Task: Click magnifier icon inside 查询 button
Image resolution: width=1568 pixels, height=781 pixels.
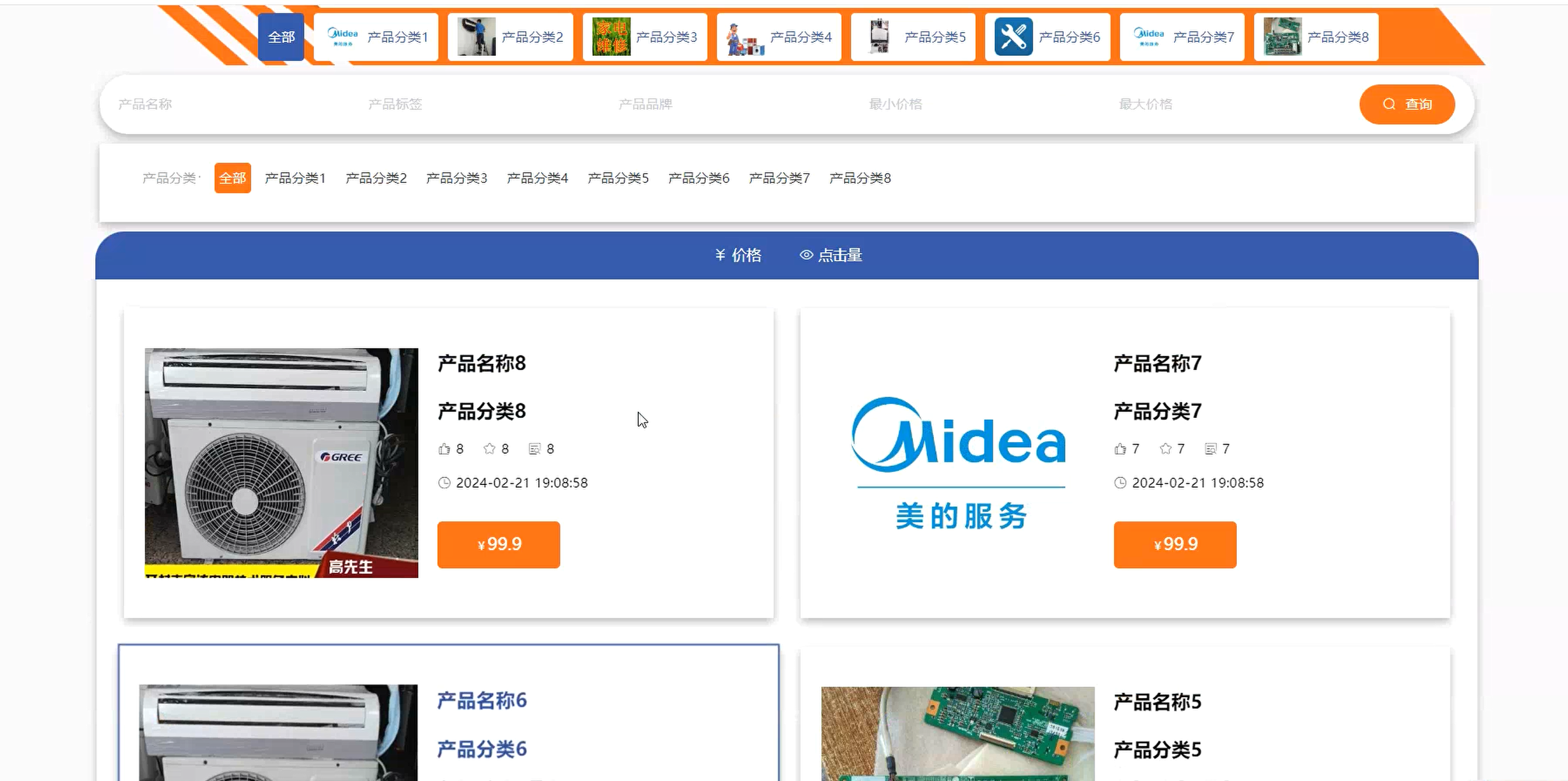Action: [1389, 104]
